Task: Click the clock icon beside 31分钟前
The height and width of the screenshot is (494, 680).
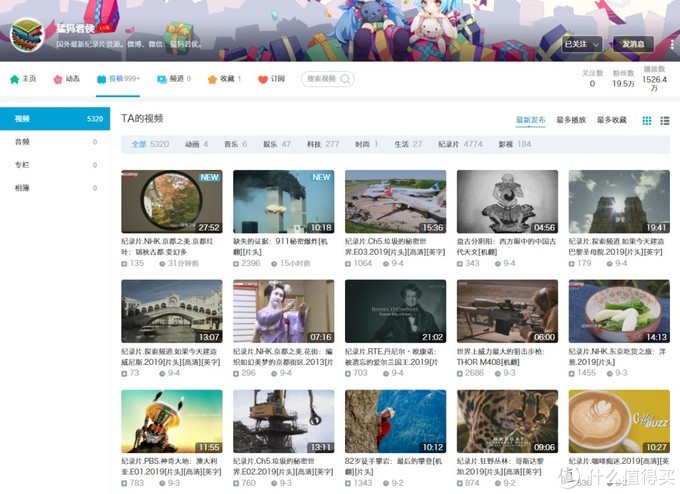Action: tap(162, 264)
